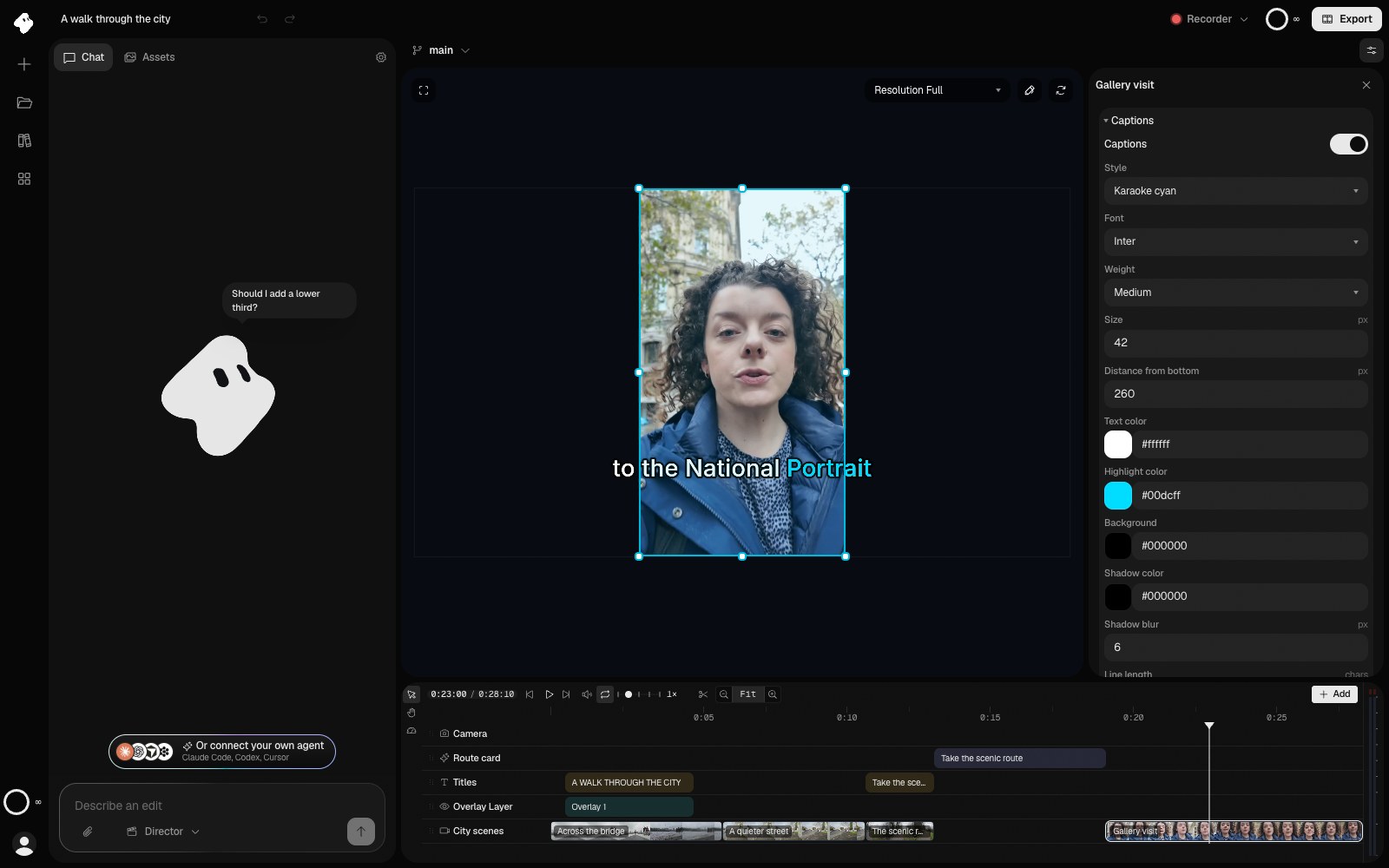Select the pointer selection tool
This screenshot has width=1389, height=868.
coord(411,694)
